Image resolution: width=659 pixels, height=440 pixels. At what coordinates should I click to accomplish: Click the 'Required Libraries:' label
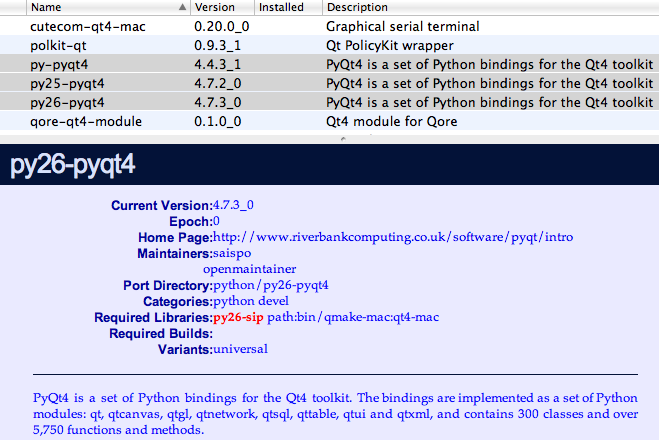153,318
